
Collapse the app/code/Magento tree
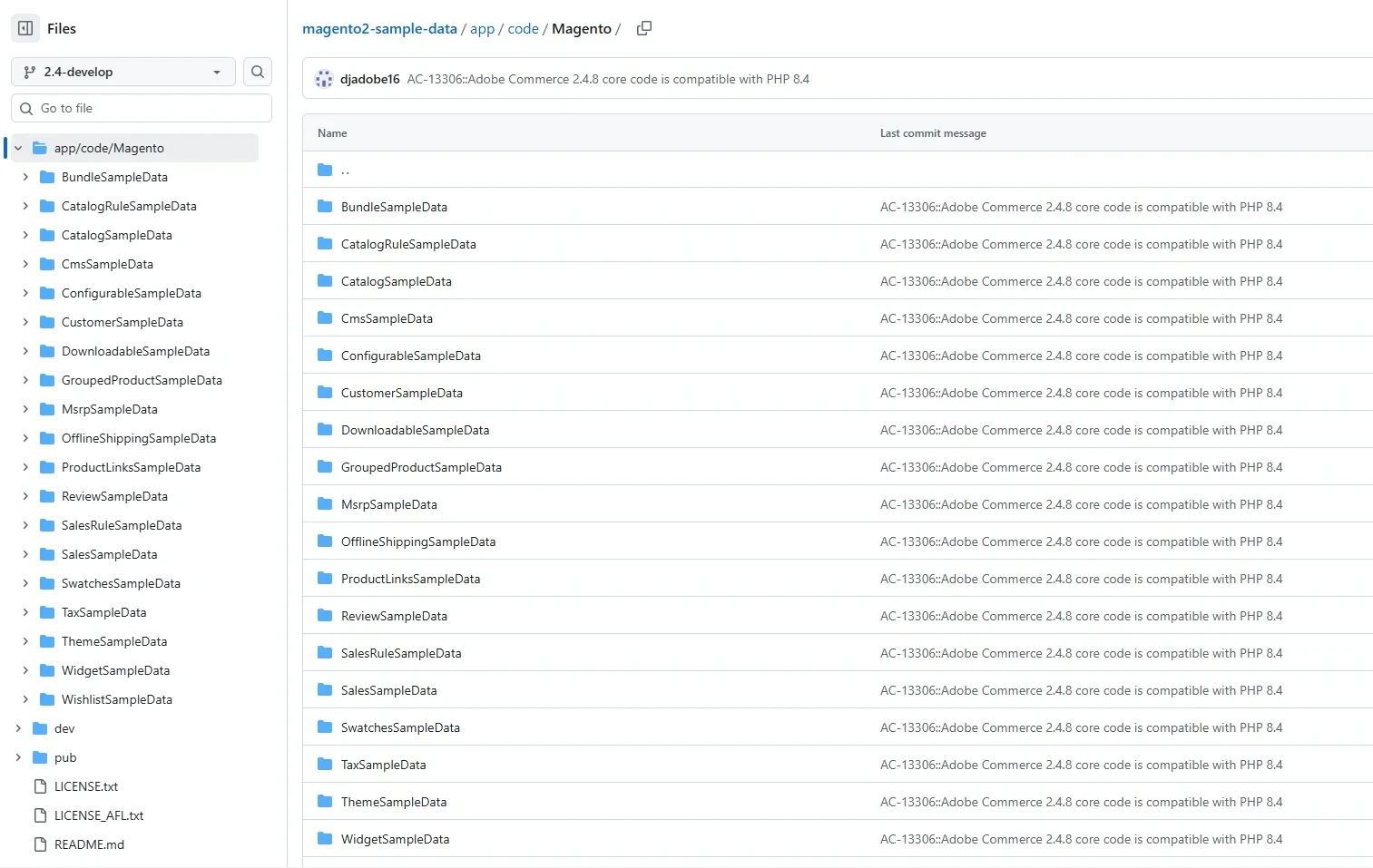point(18,148)
